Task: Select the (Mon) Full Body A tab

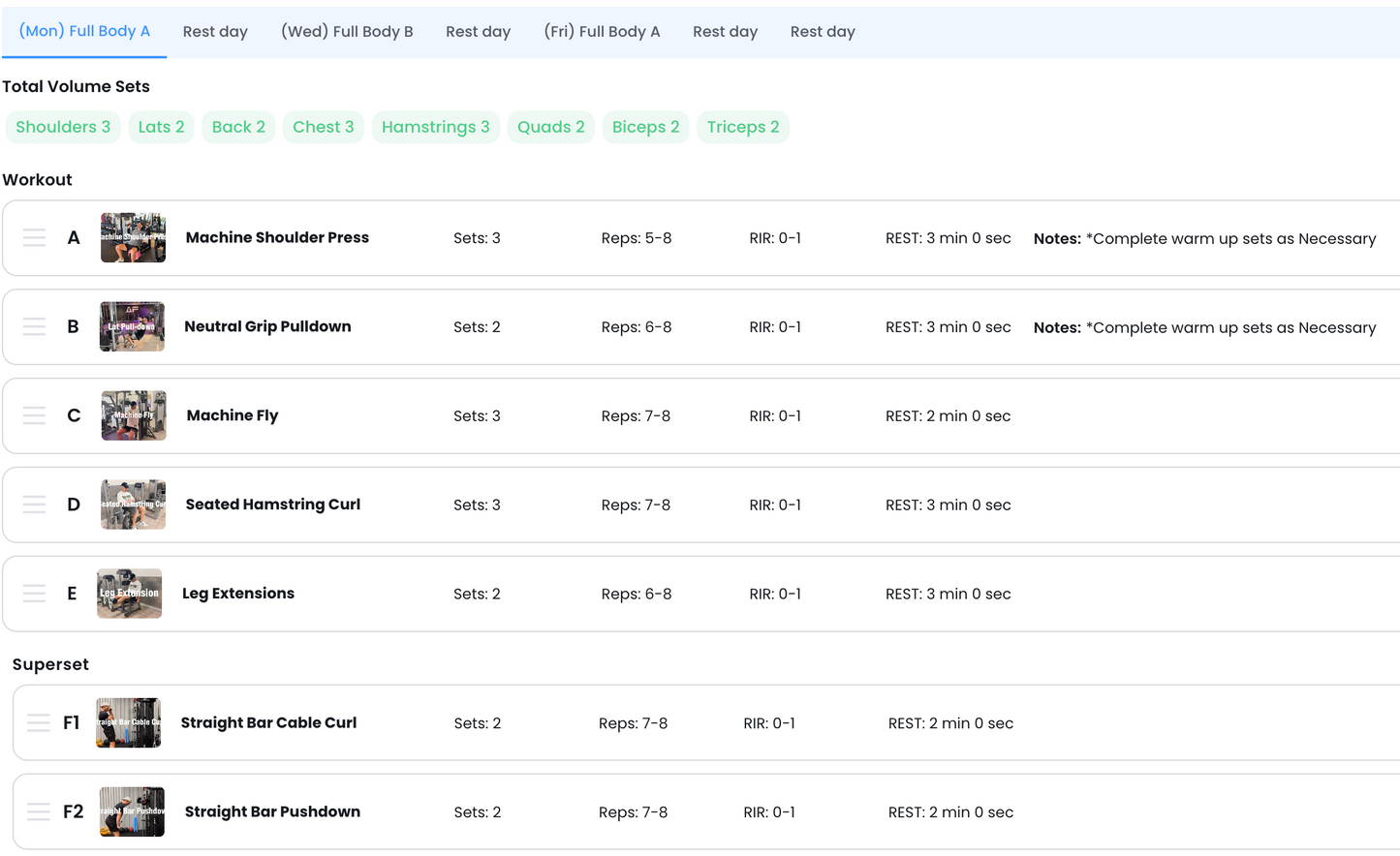Action: click(x=84, y=32)
